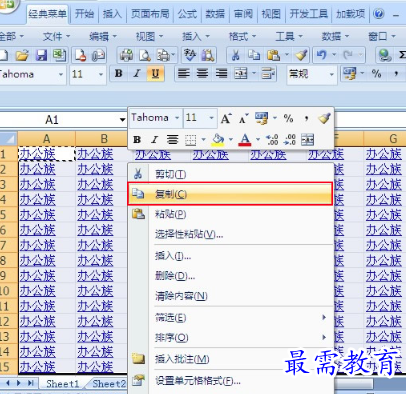This screenshot has height=394, width=406.
Task: Toggle Italic in the formatting toolbar
Action: 137,74
